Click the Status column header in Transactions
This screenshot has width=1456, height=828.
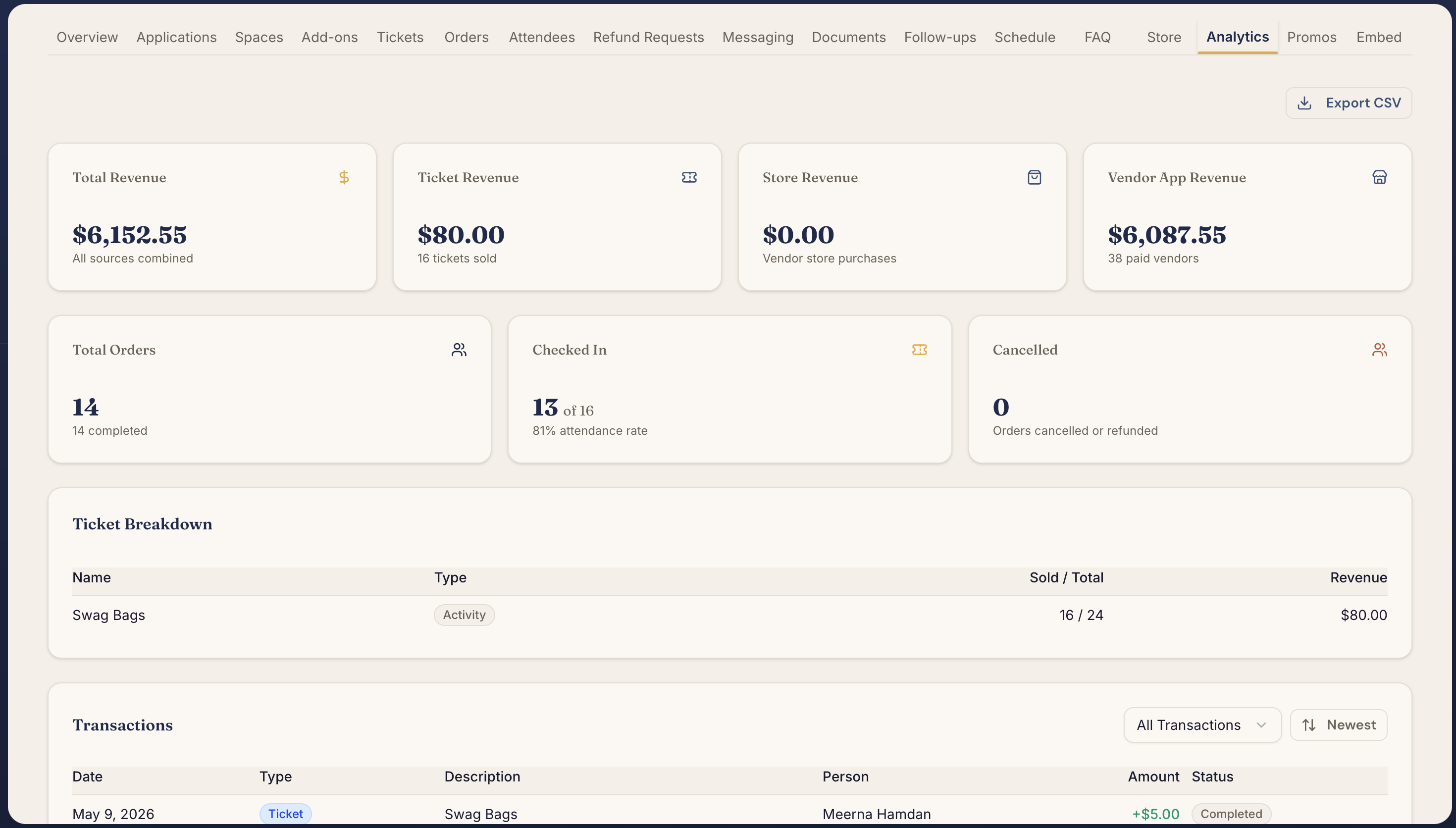click(1212, 777)
